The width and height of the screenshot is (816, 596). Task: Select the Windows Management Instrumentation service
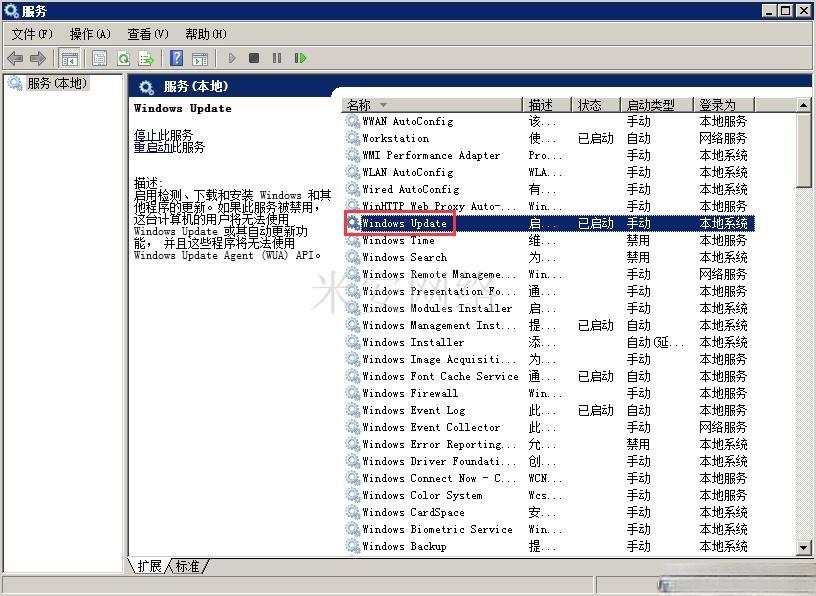click(439, 325)
